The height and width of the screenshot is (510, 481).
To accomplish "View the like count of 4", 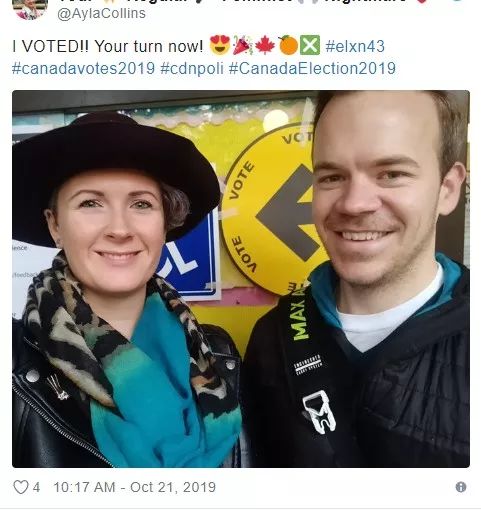I will tap(36, 487).
